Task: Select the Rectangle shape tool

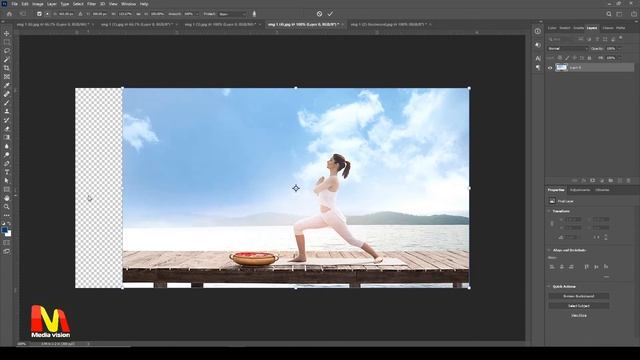Action: [7, 189]
